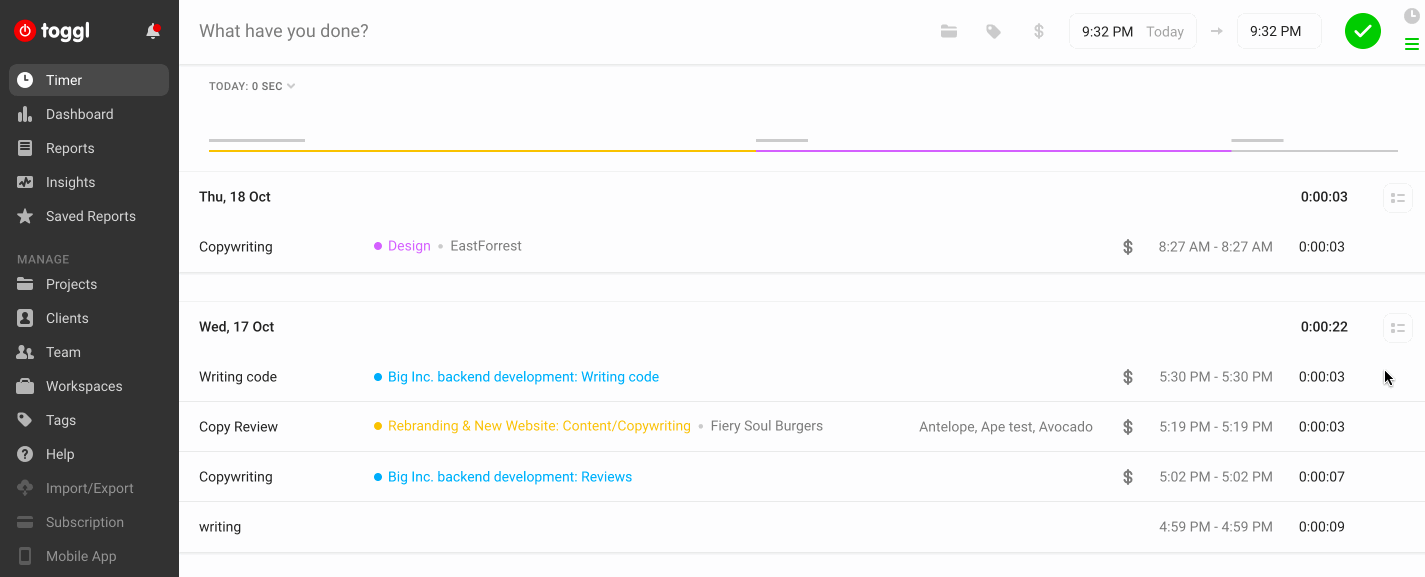Save entry with green checkmark button
This screenshot has height=577, width=1425.
point(1363,31)
